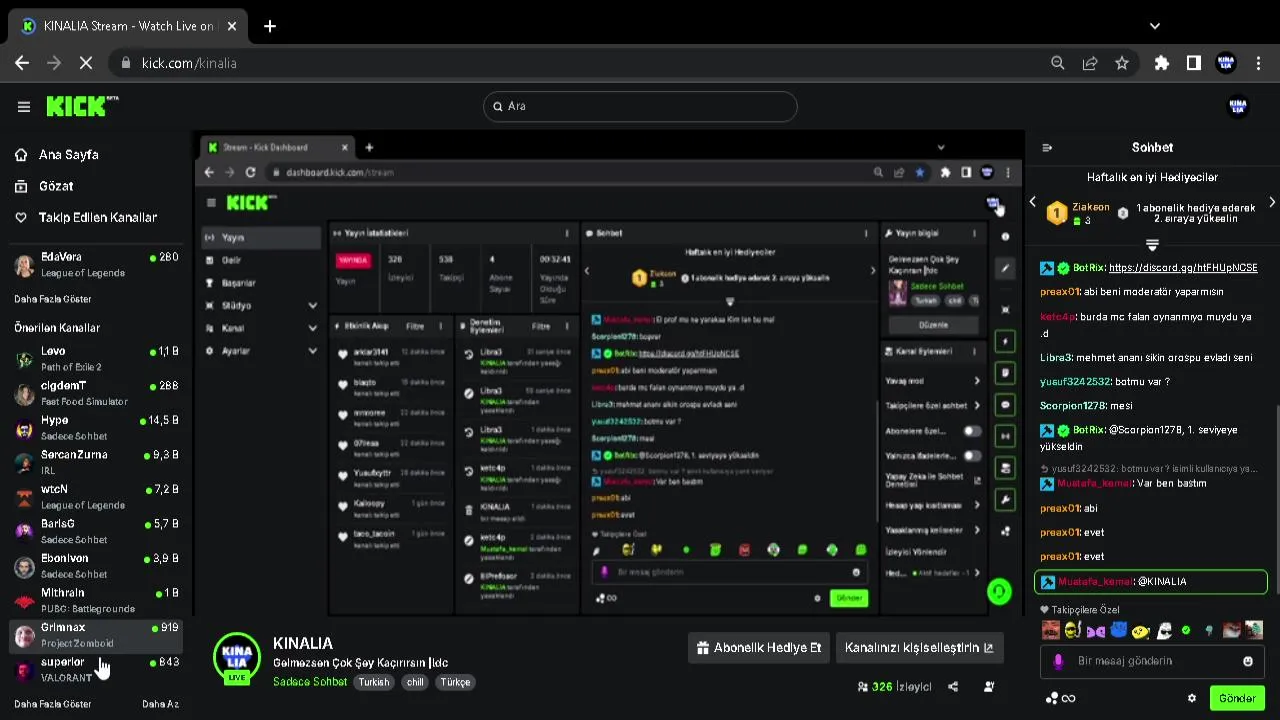Viewport: 1280px width, 720px height.
Task: Click the kick.com/kinalia address bar
Action: click(x=575, y=63)
